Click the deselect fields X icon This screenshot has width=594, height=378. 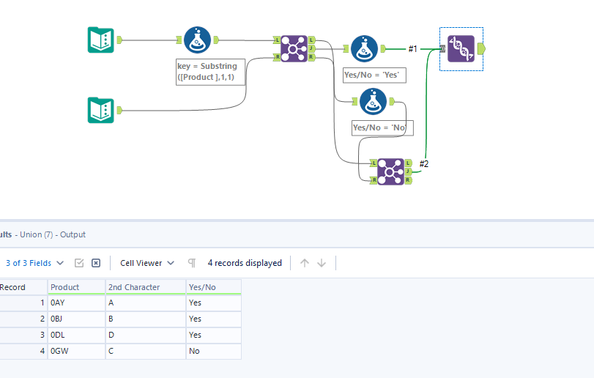pos(96,263)
